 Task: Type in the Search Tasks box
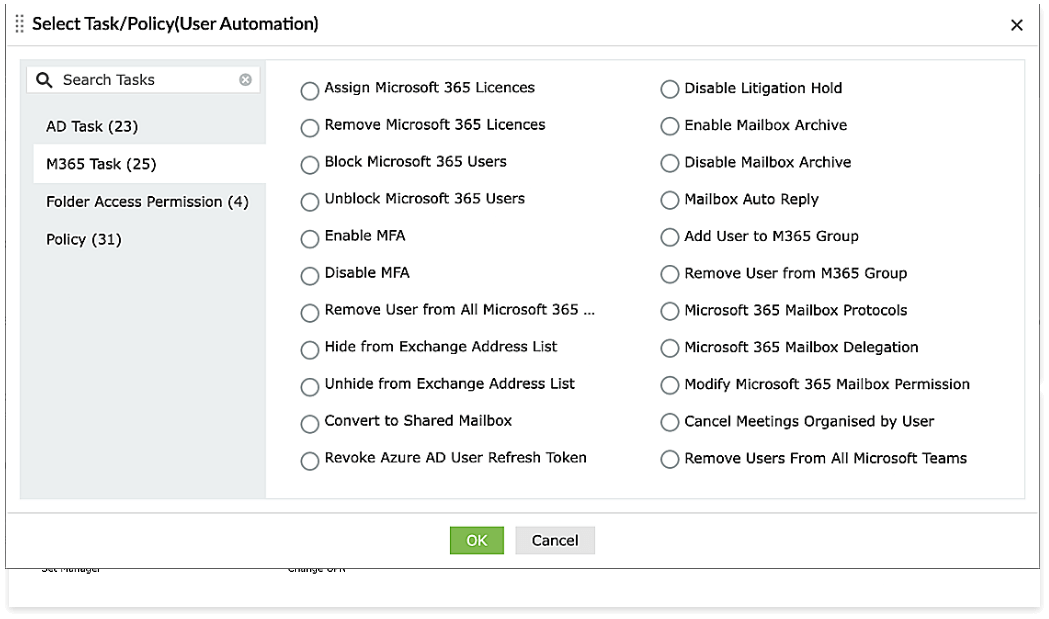point(145,80)
